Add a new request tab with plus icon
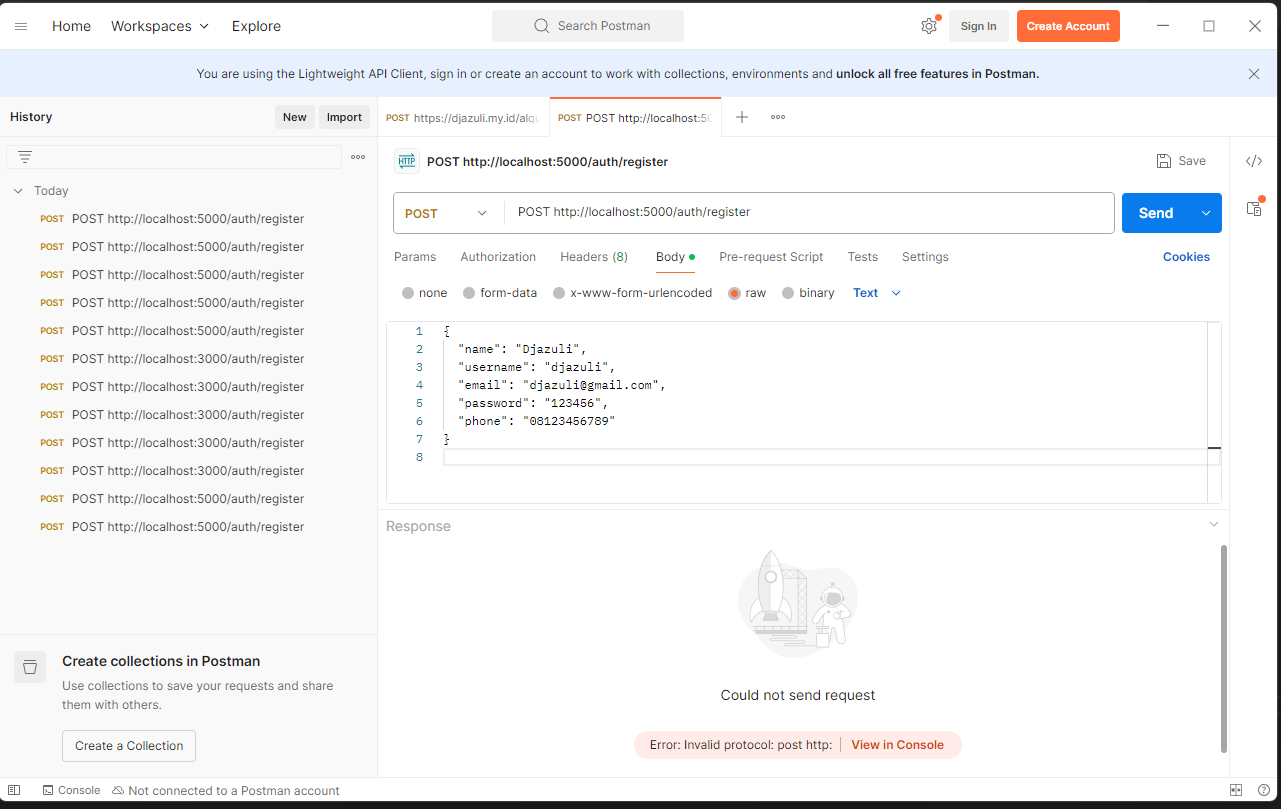The height and width of the screenshot is (809, 1281). (742, 117)
